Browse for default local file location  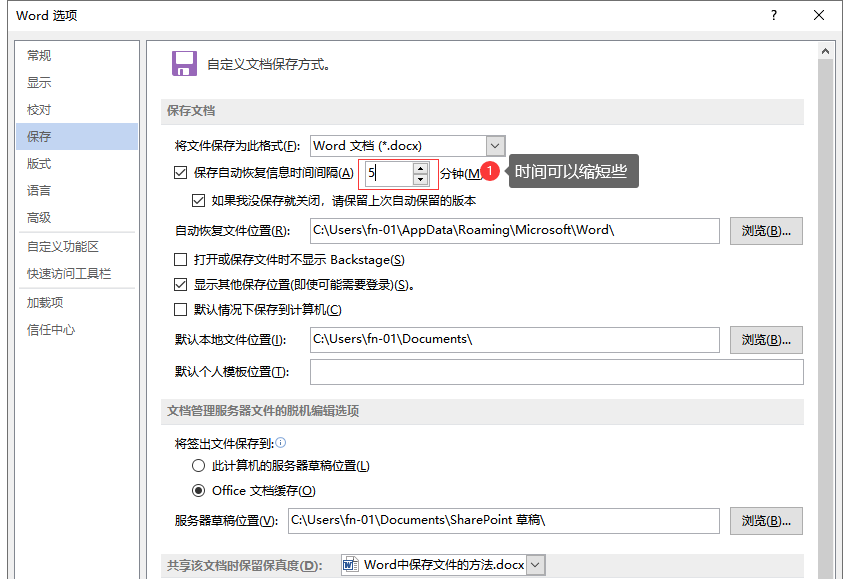pos(766,340)
